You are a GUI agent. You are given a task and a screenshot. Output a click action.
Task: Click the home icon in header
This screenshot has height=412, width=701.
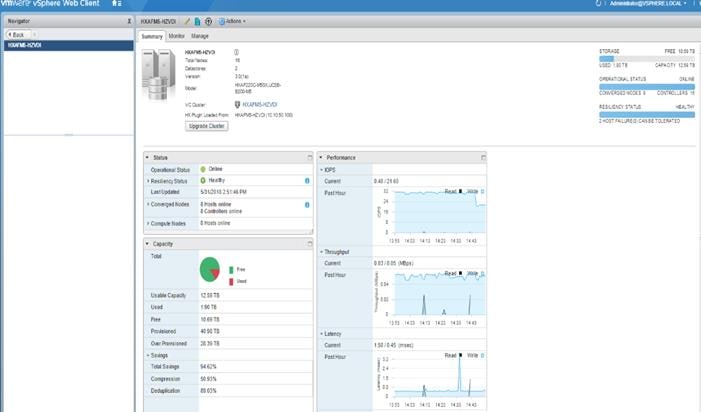[115, 3]
